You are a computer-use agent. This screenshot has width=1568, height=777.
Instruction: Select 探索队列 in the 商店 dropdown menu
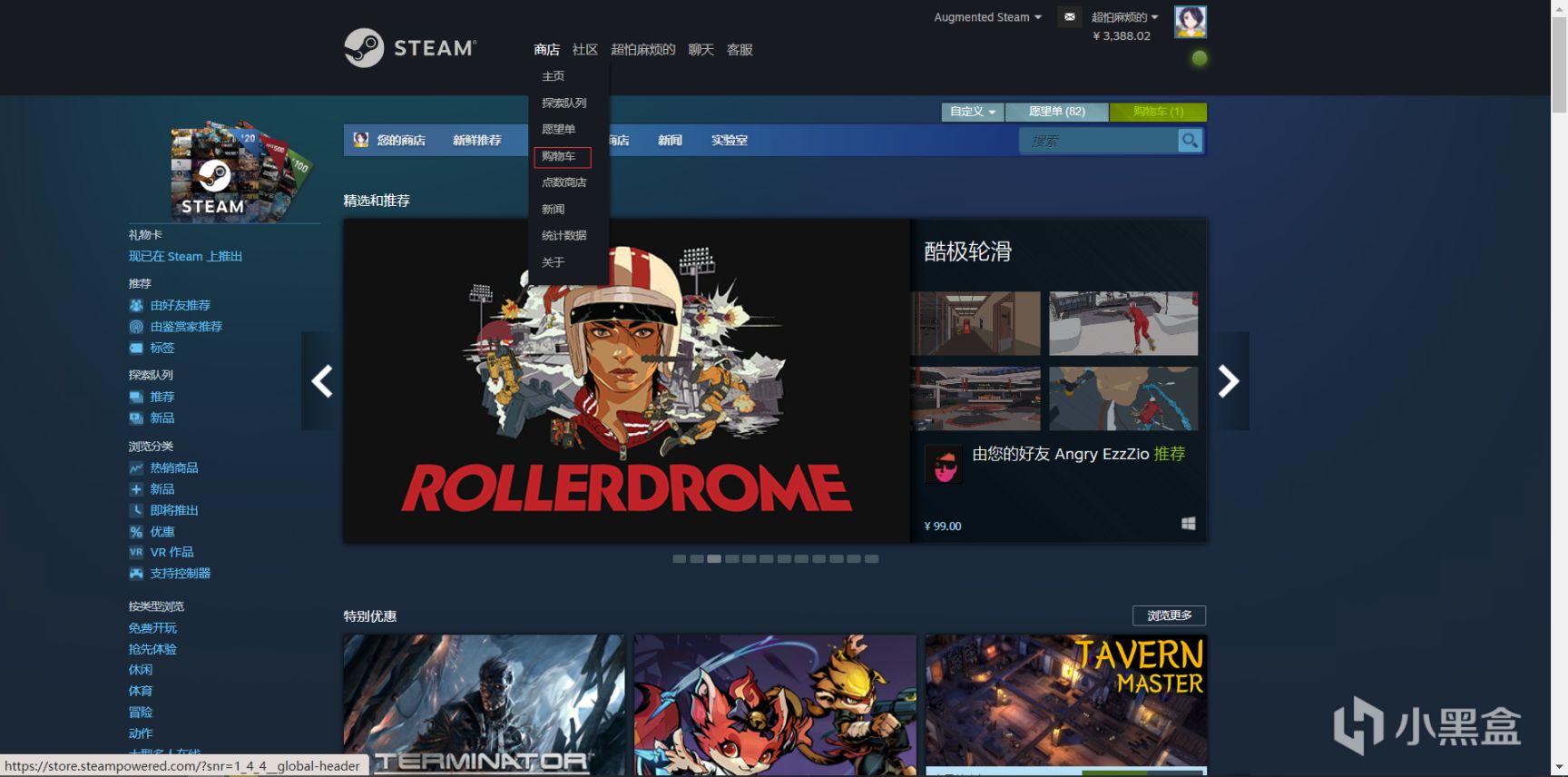(564, 103)
